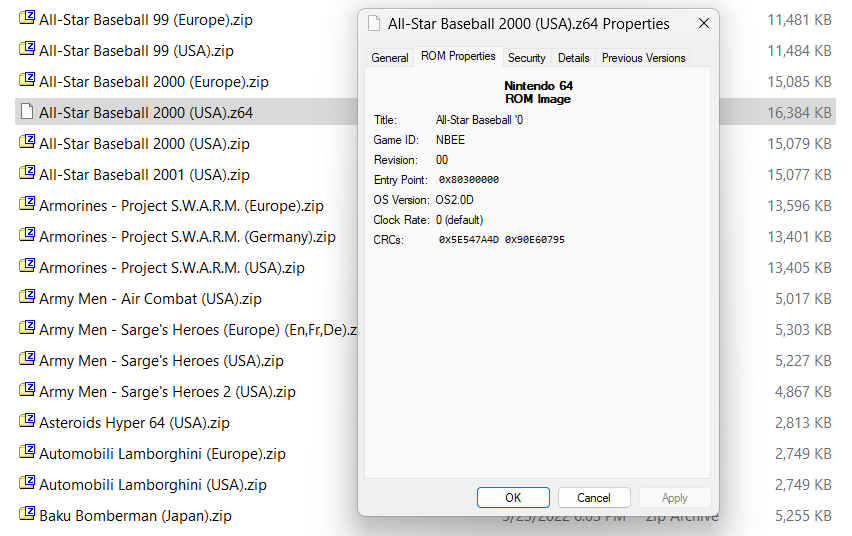
Task: Click the 16,384 KB size value
Action: coord(799,113)
